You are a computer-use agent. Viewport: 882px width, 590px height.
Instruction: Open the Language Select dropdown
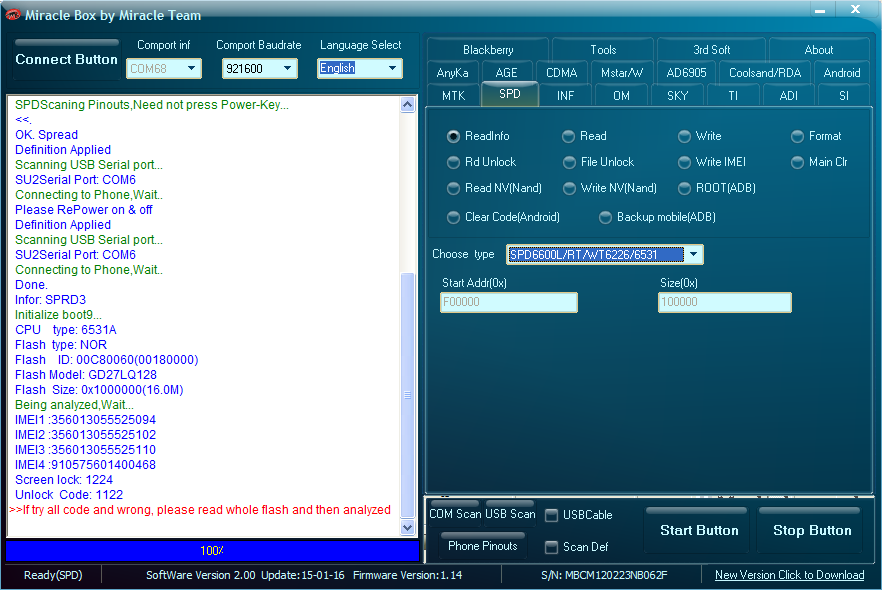click(x=359, y=69)
